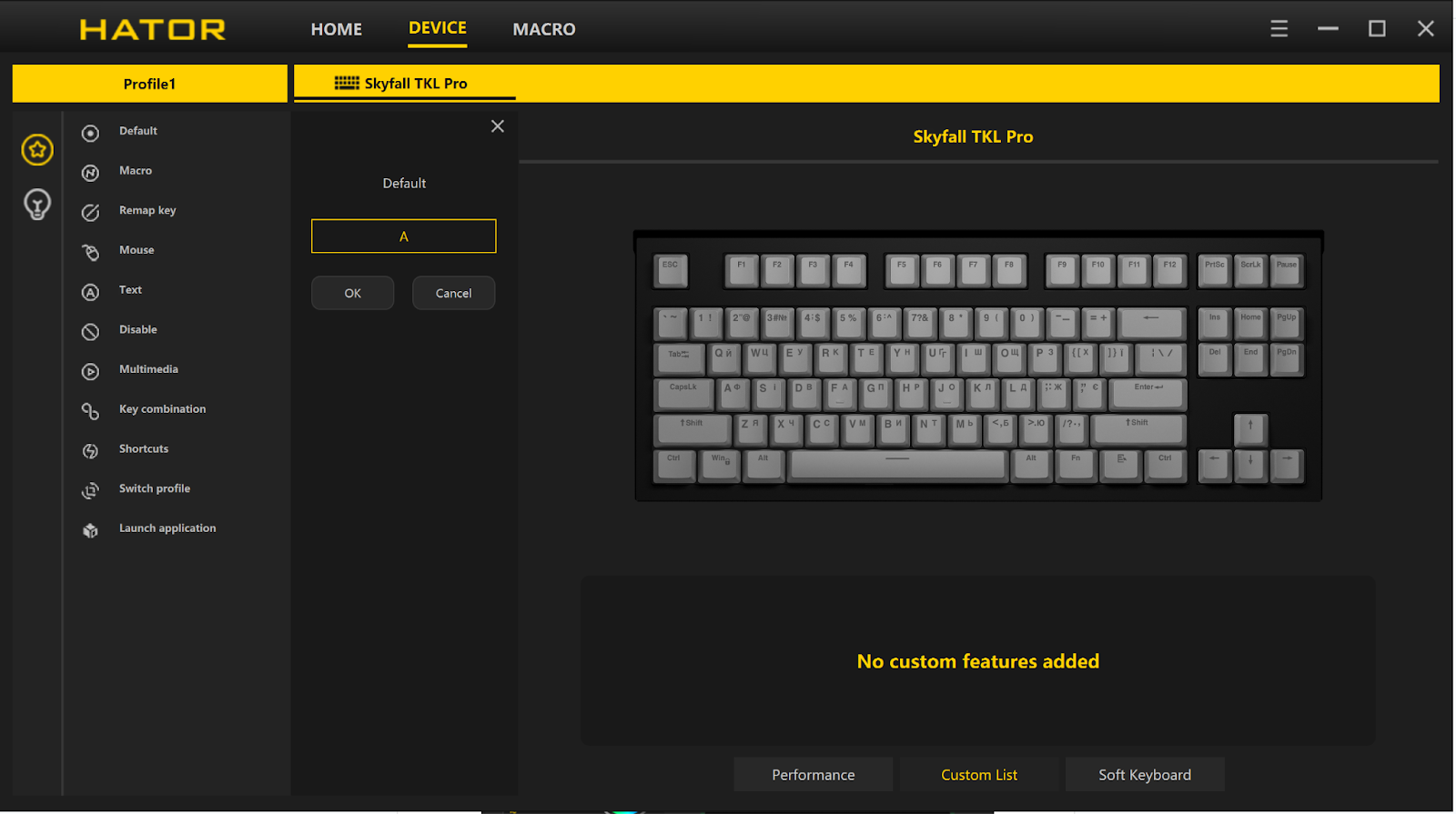Select the Pause key on the keyboard
This screenshot has width=1456, height=814.
coord(1287,270)
